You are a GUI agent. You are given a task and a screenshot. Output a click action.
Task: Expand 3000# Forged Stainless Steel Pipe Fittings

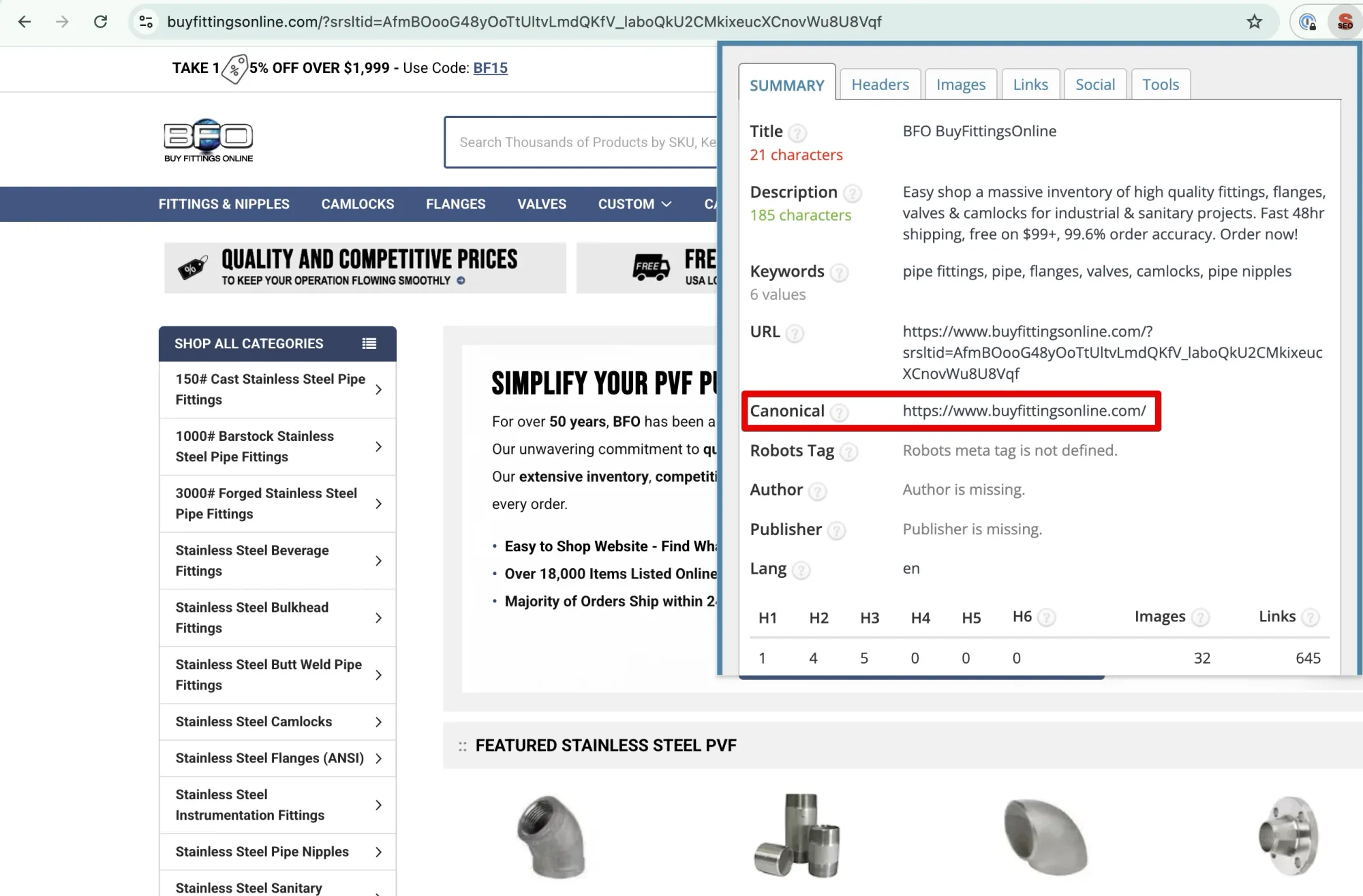(x=378, y=504)
